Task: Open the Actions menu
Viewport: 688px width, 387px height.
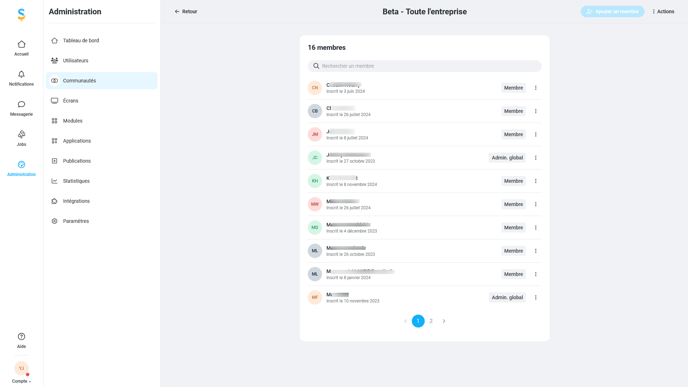Action: click(663, 11)
